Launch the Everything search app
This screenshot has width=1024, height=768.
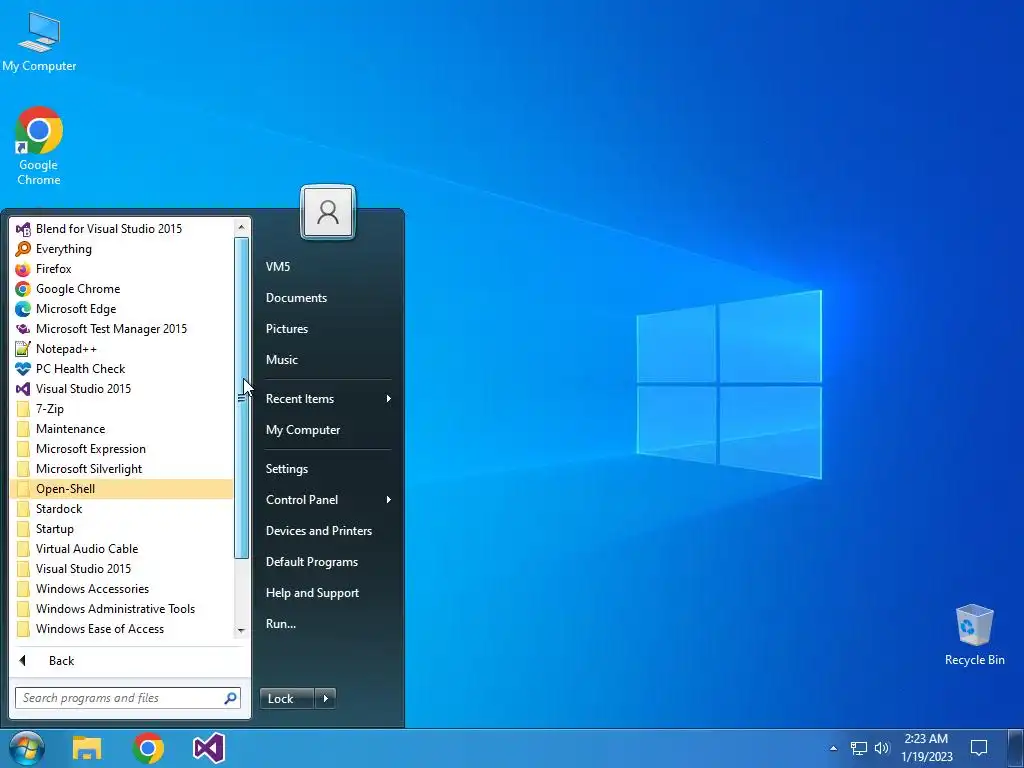pos(121,249)
